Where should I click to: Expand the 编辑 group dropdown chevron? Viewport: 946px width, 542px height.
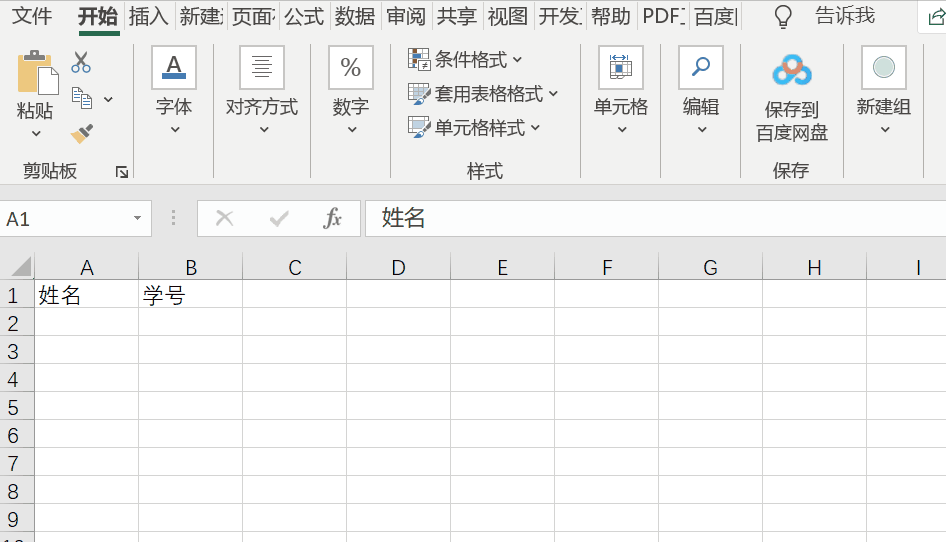(x=702, y=129)
